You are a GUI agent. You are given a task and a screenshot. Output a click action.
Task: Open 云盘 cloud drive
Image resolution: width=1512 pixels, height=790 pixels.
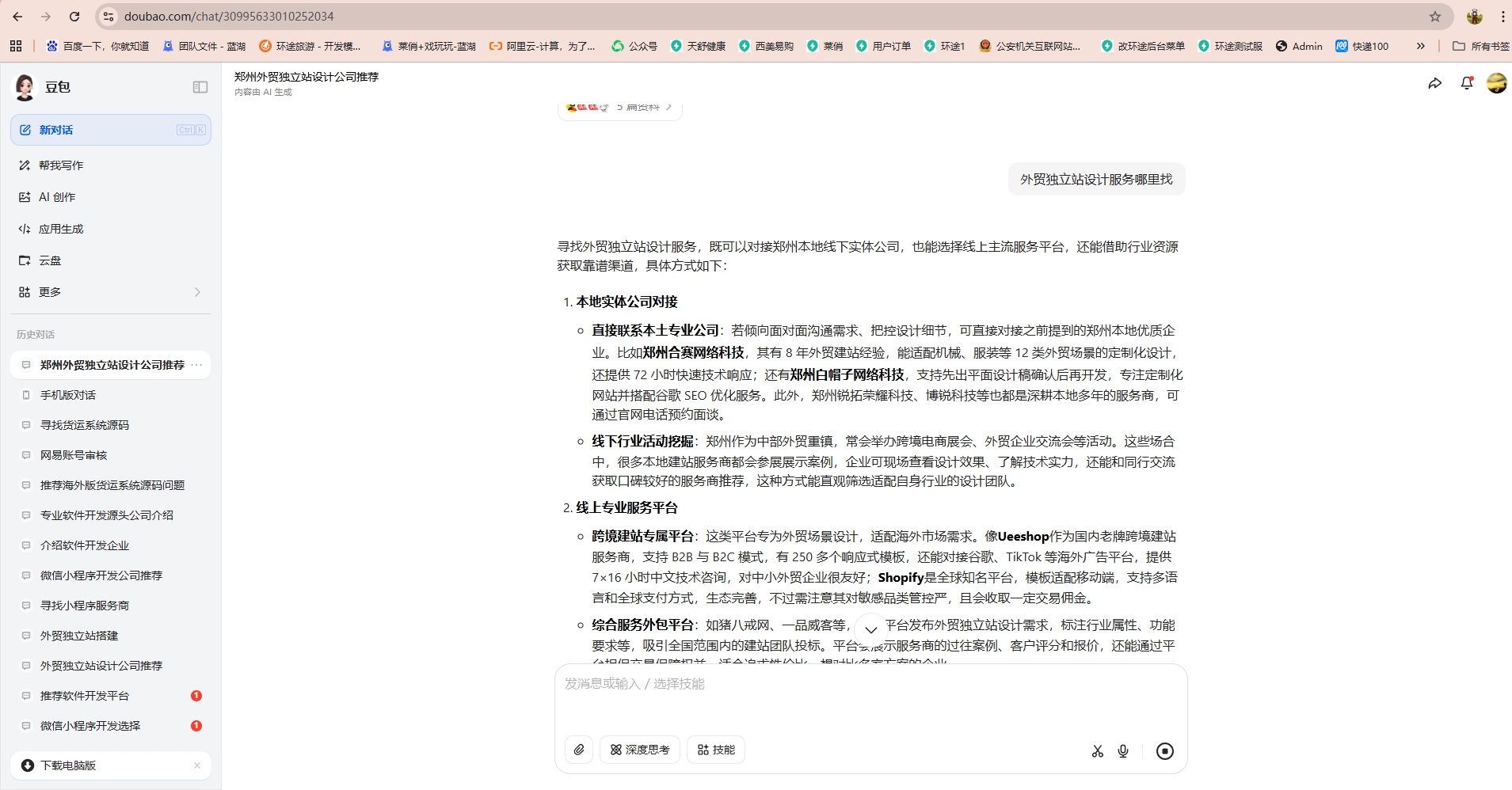[x=49, y=260]
